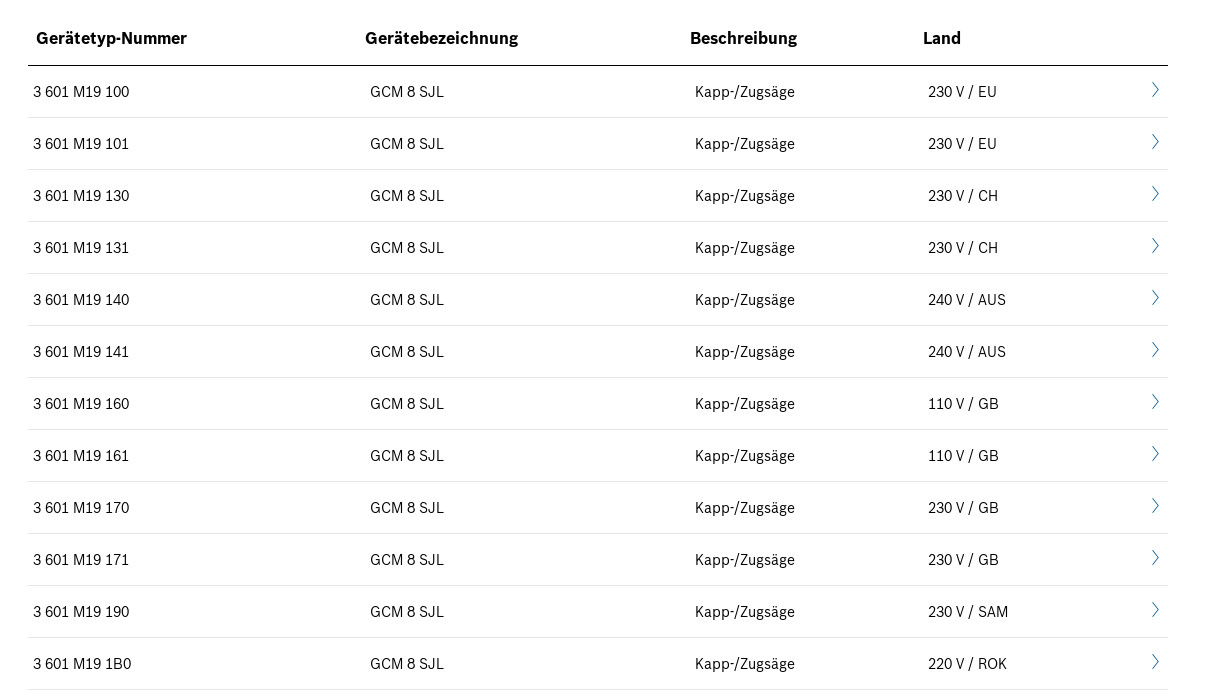Click the Land column header
This screenshot has height=692, width=1208.
tap(941, 38)
